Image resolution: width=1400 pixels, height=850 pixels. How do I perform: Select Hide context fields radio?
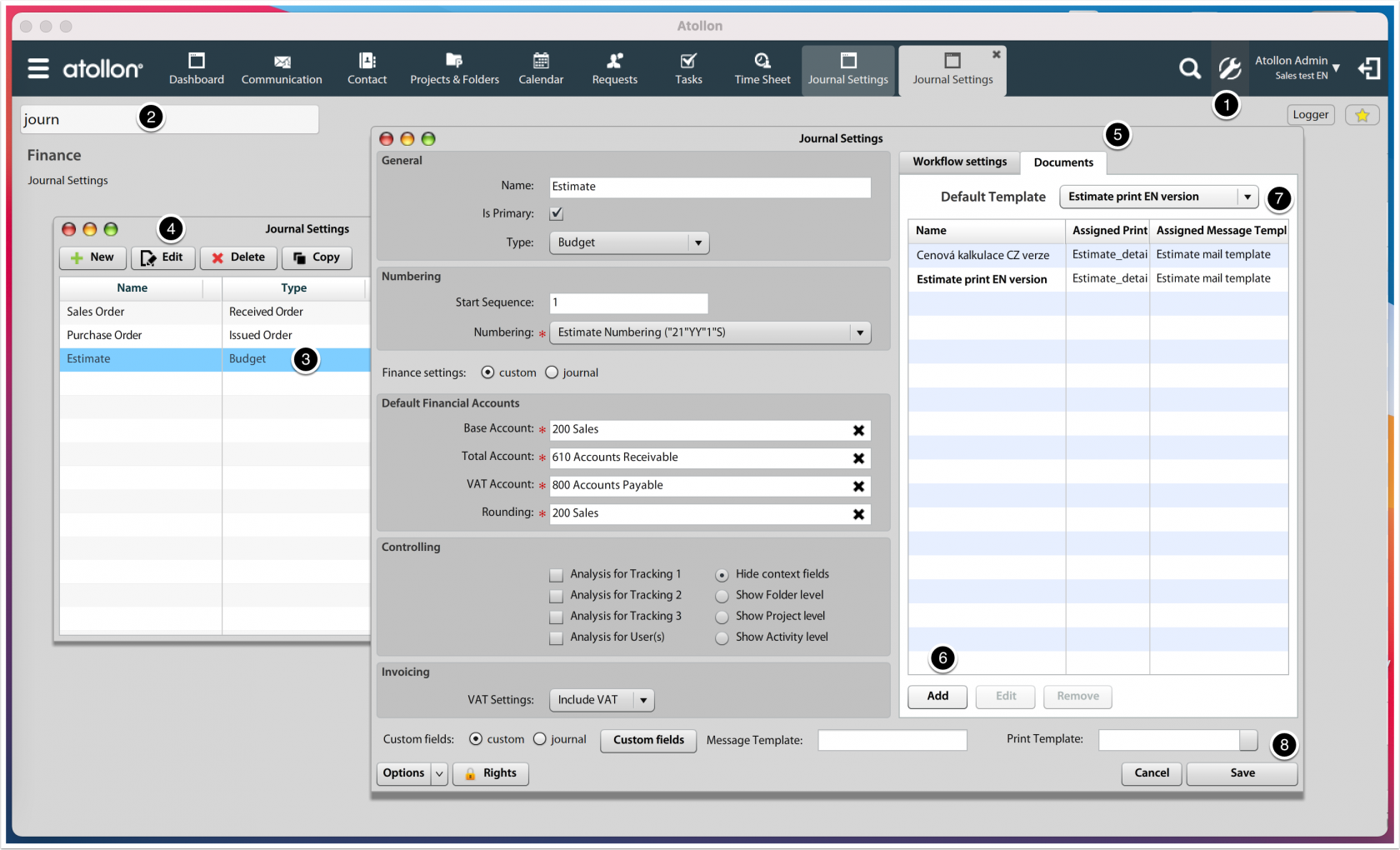pyautogui.click(x=722, y=575)
